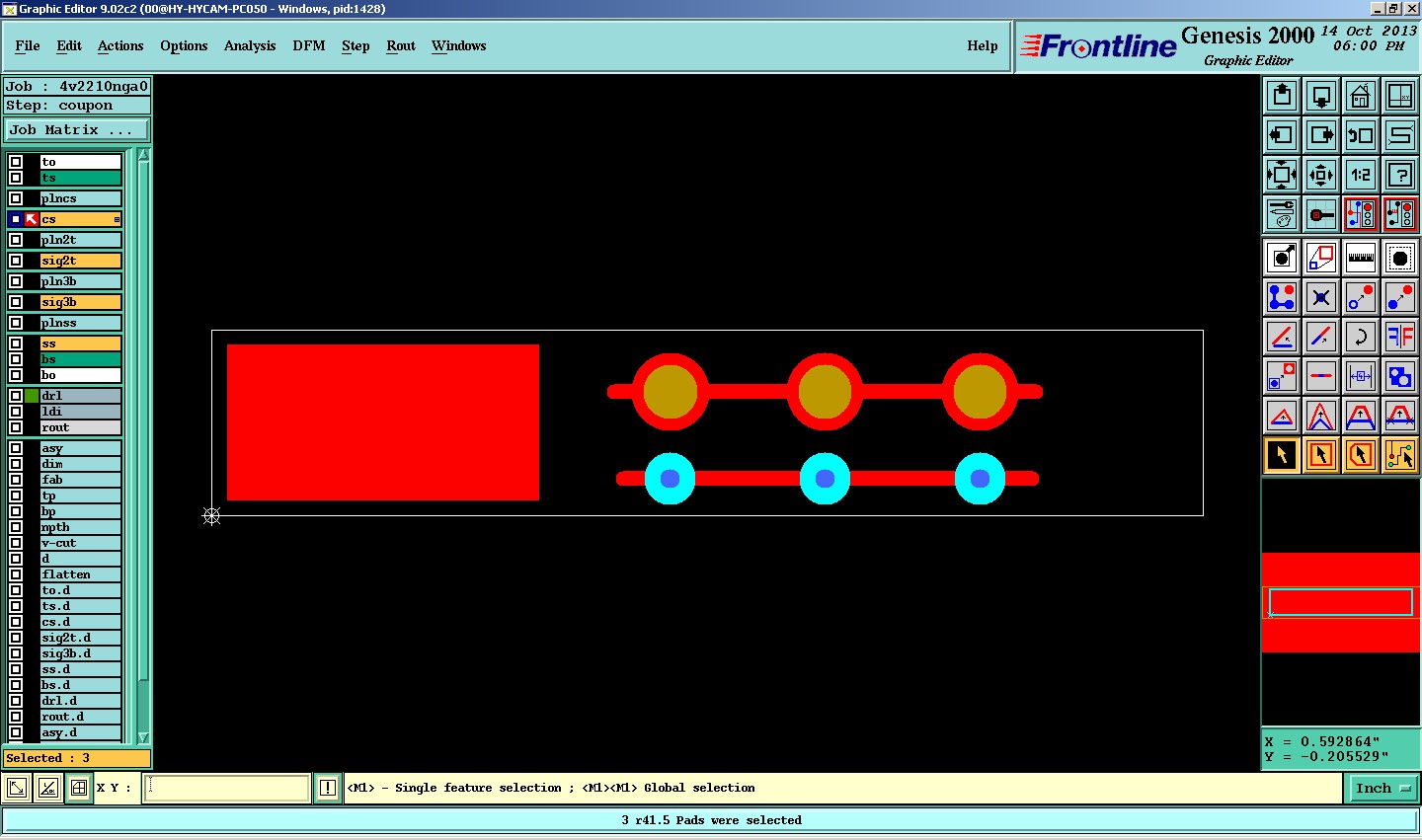The image size is (1422, 840).
Task: Open the Help menu
Action: pos(983,45)
